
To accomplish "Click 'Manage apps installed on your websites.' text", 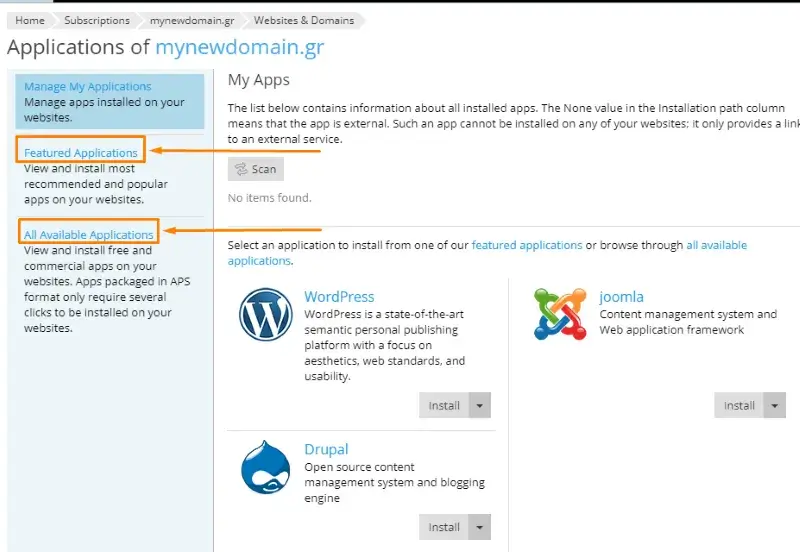I will 104,110.
